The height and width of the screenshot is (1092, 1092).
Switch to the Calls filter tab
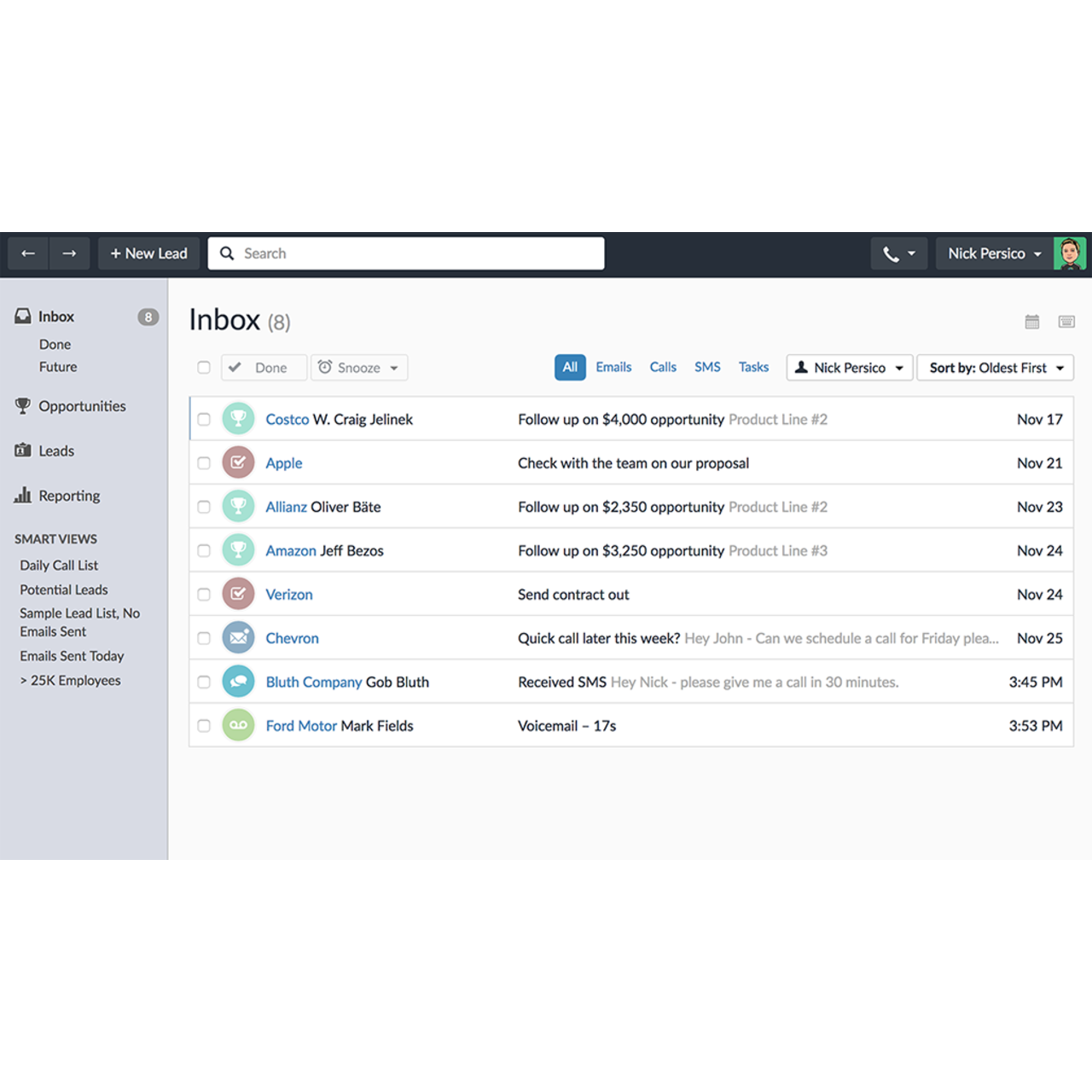click(x=663, y=367)
